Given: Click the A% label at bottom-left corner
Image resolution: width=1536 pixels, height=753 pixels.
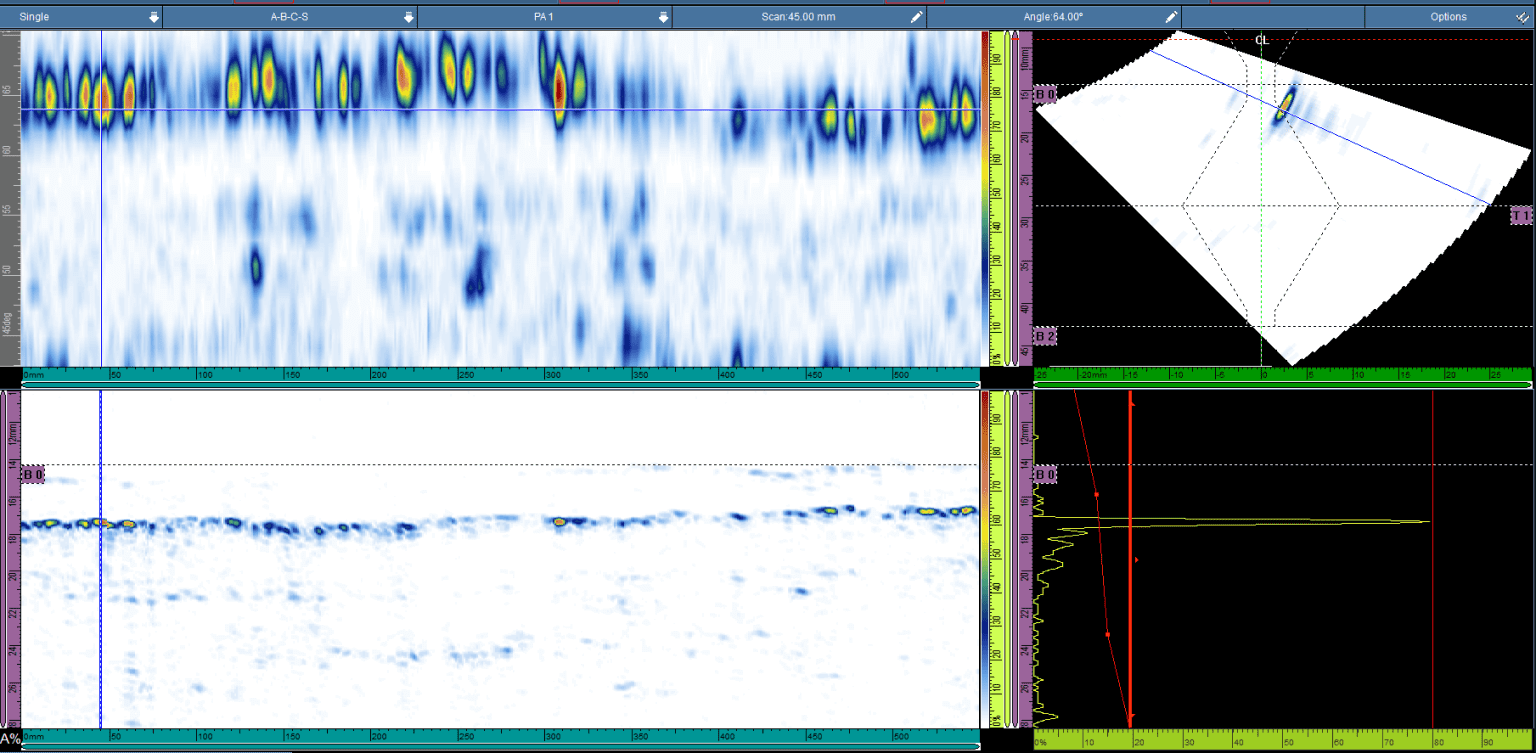Looking at the screenshot, I should pos(10,739).
